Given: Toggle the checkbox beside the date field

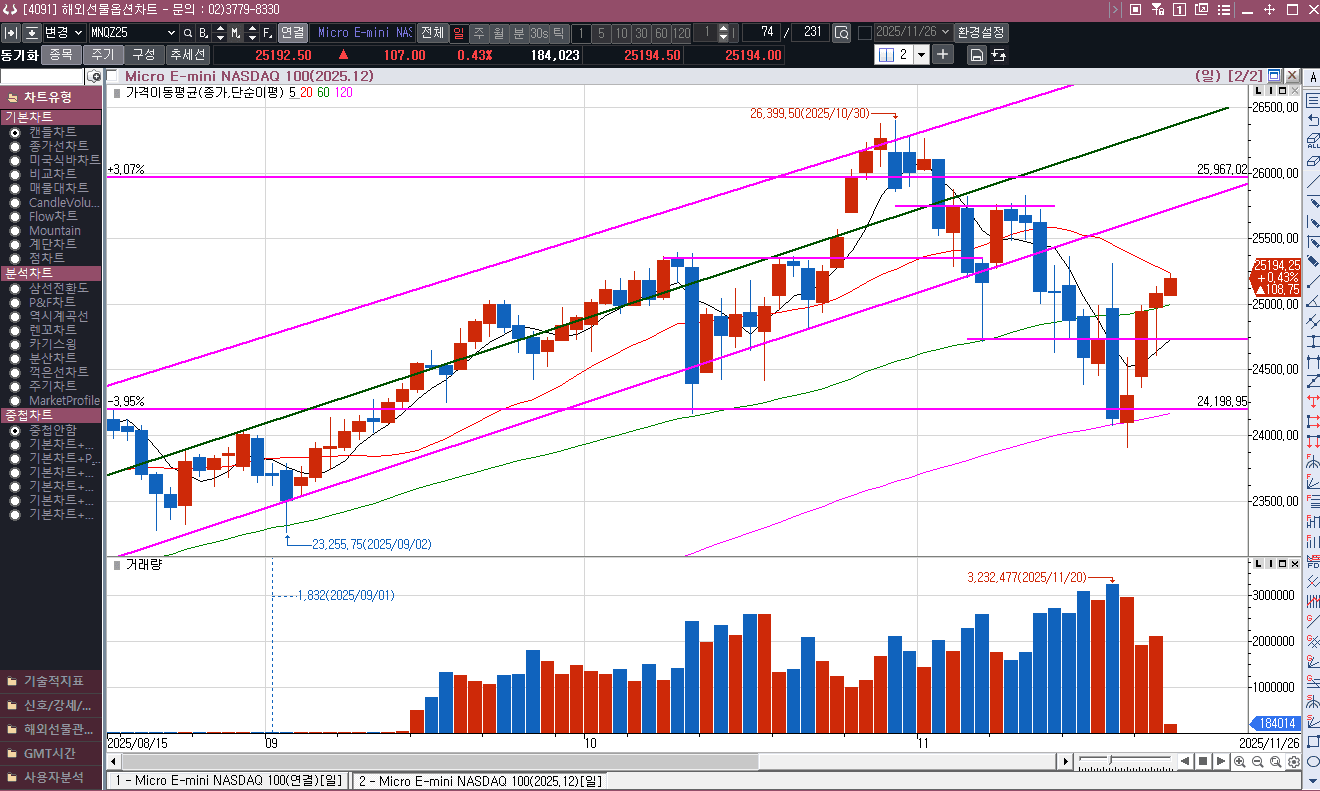Looking at the screenshot, I should point(865,33).
